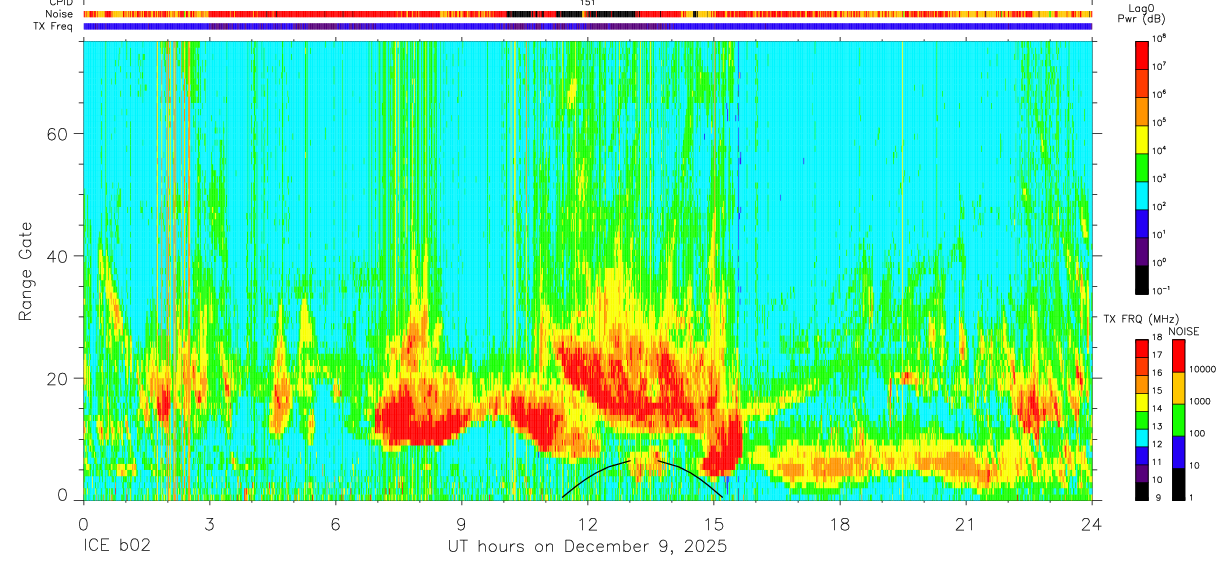This screenshot has width=1228, height=567.
Task: Pick the red segment of the NOISE colorbar
Action: (x=1179, y=356)
